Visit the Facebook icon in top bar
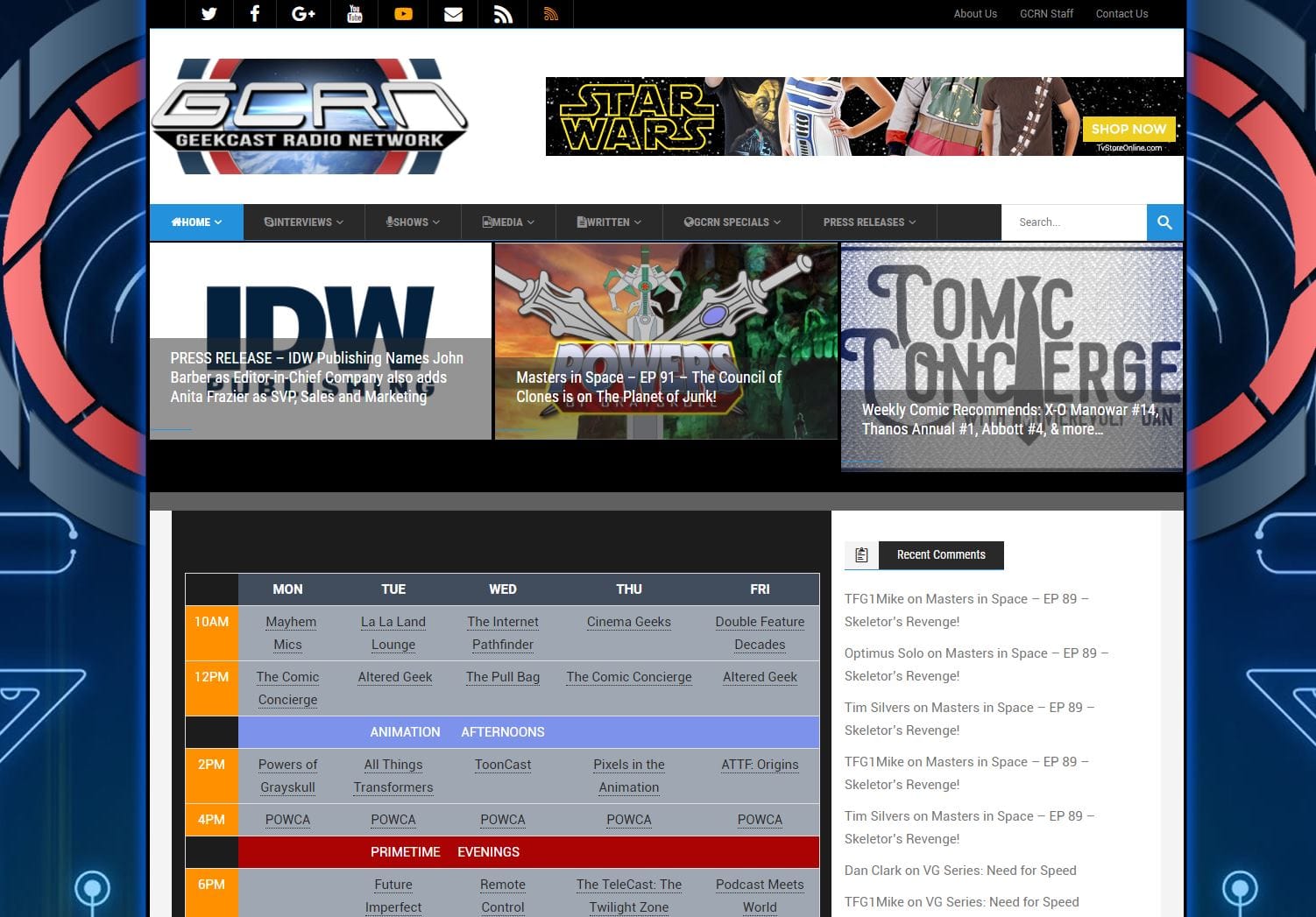Viewport: 1316px width, 917px height. (255, 14)
